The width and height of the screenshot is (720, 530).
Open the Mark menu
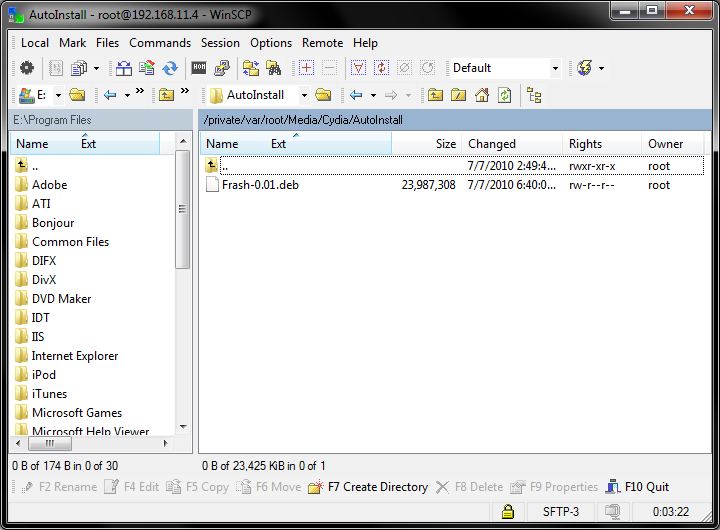point(73,43)
